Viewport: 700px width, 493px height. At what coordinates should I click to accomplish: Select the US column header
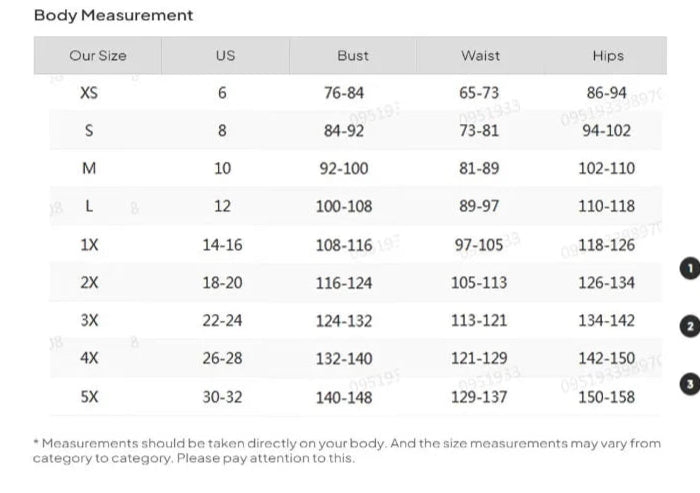[x=225, y=56]
